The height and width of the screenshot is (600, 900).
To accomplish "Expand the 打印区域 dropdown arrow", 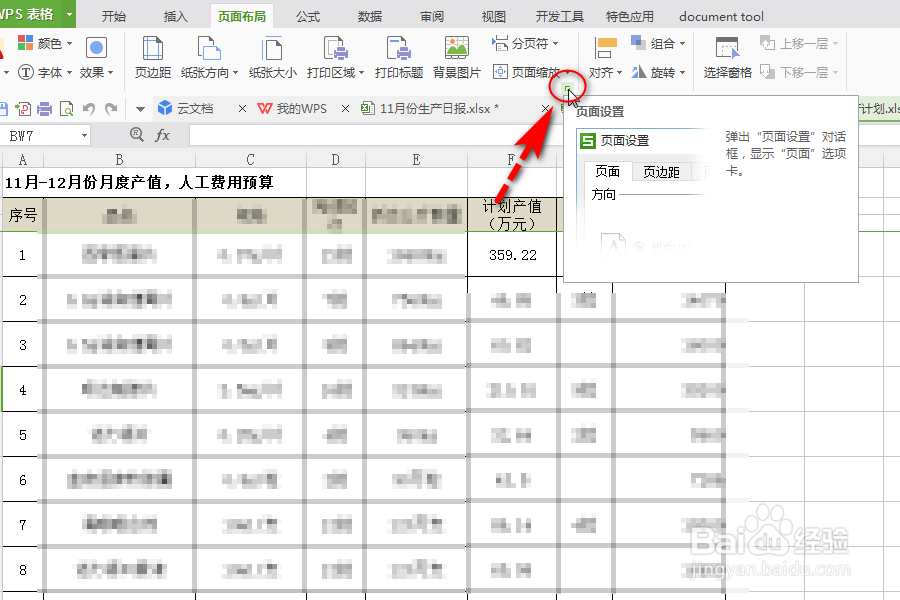I will (362, 73).
